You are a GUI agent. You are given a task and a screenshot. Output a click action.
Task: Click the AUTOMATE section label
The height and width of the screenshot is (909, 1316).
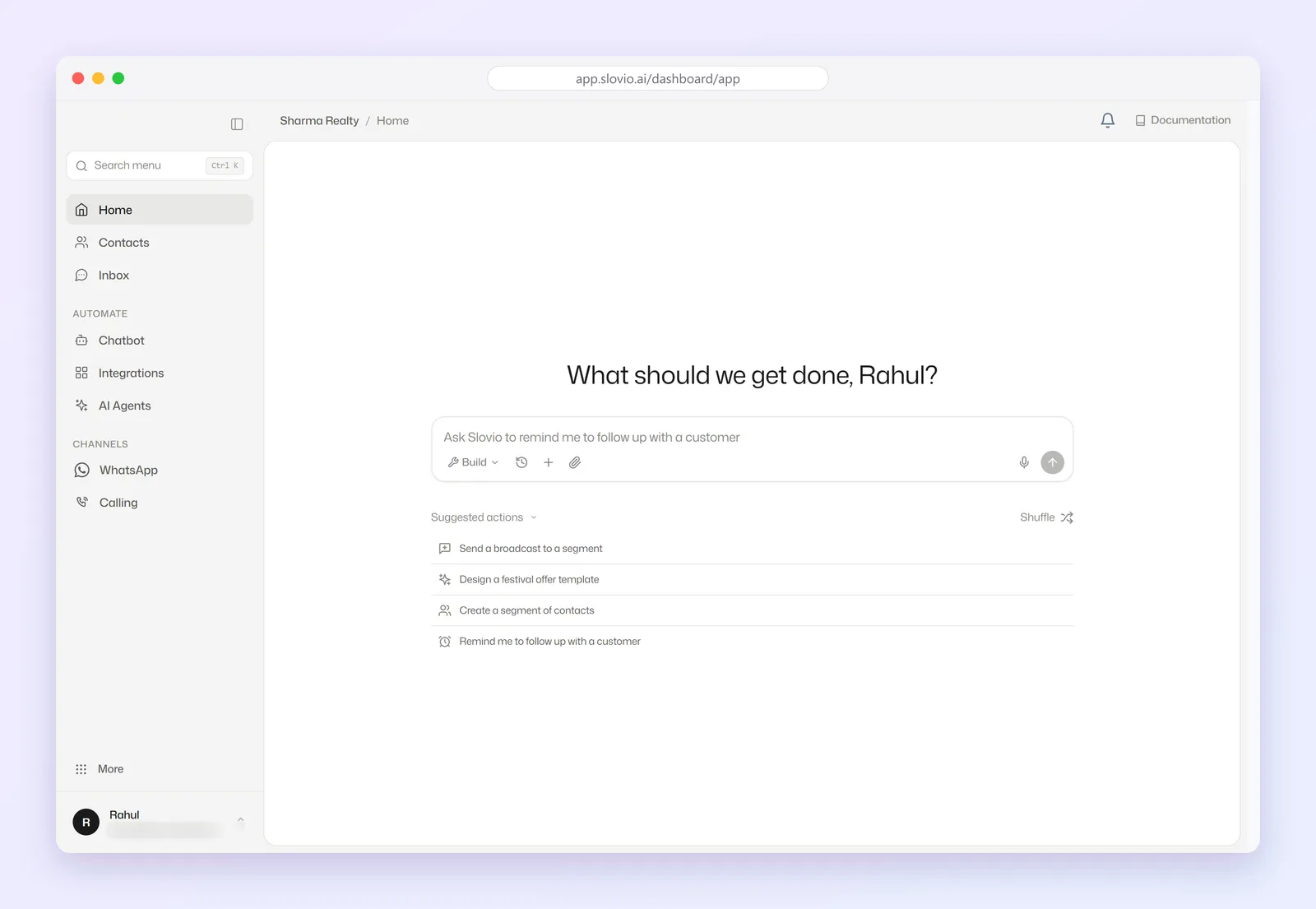[100, 313]
